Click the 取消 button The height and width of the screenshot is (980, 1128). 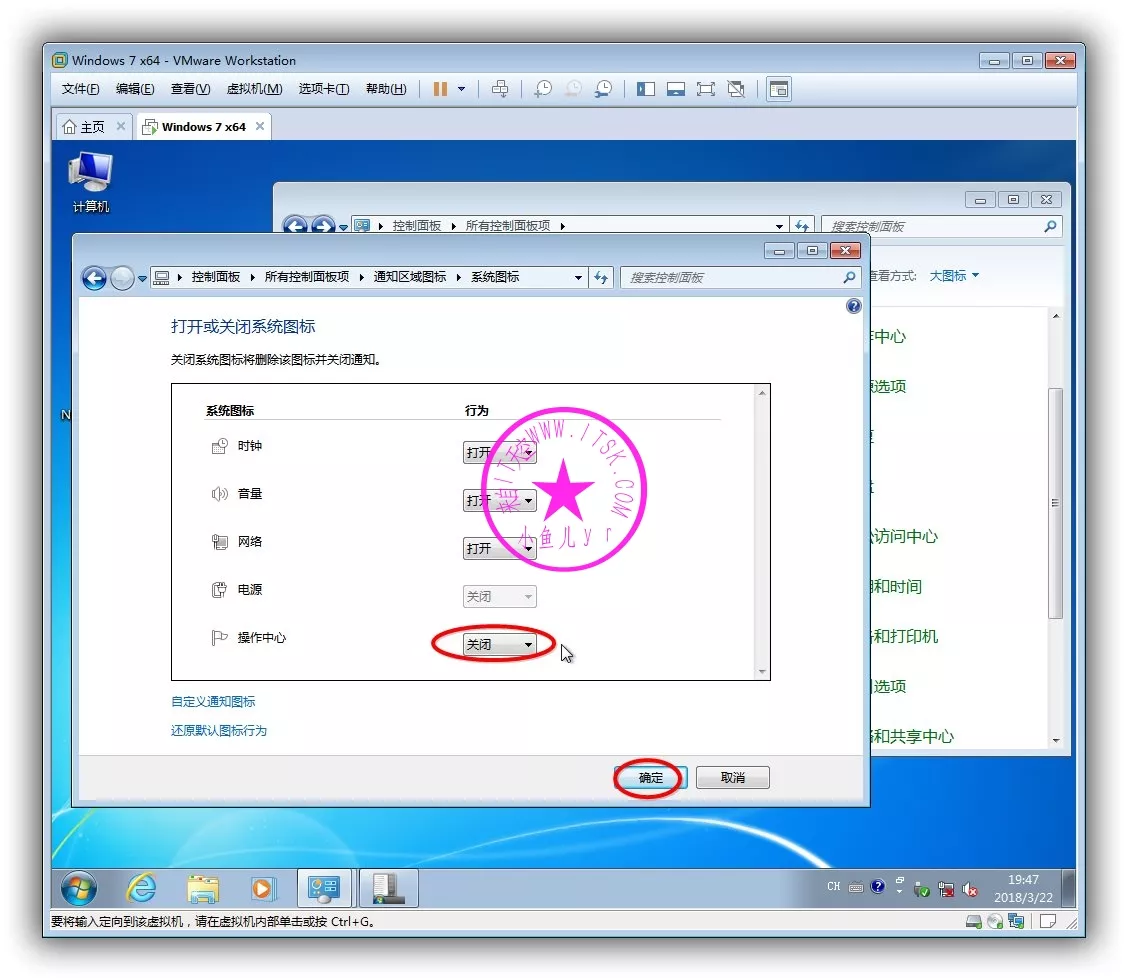tap(732, 778)
